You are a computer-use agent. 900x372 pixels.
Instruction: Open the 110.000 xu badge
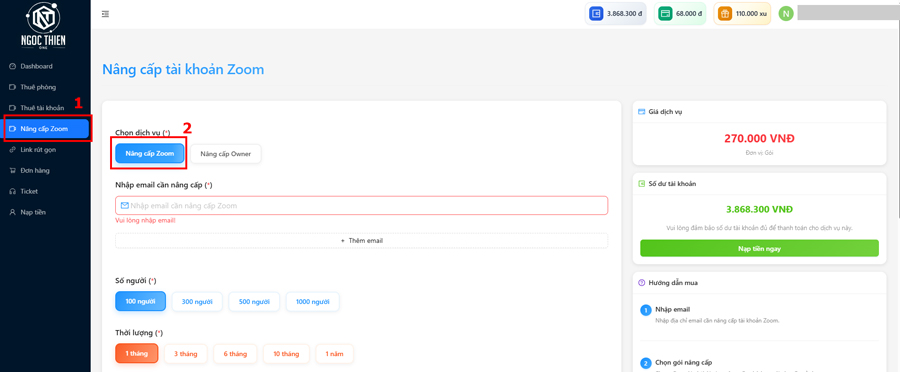pos(742,14)
